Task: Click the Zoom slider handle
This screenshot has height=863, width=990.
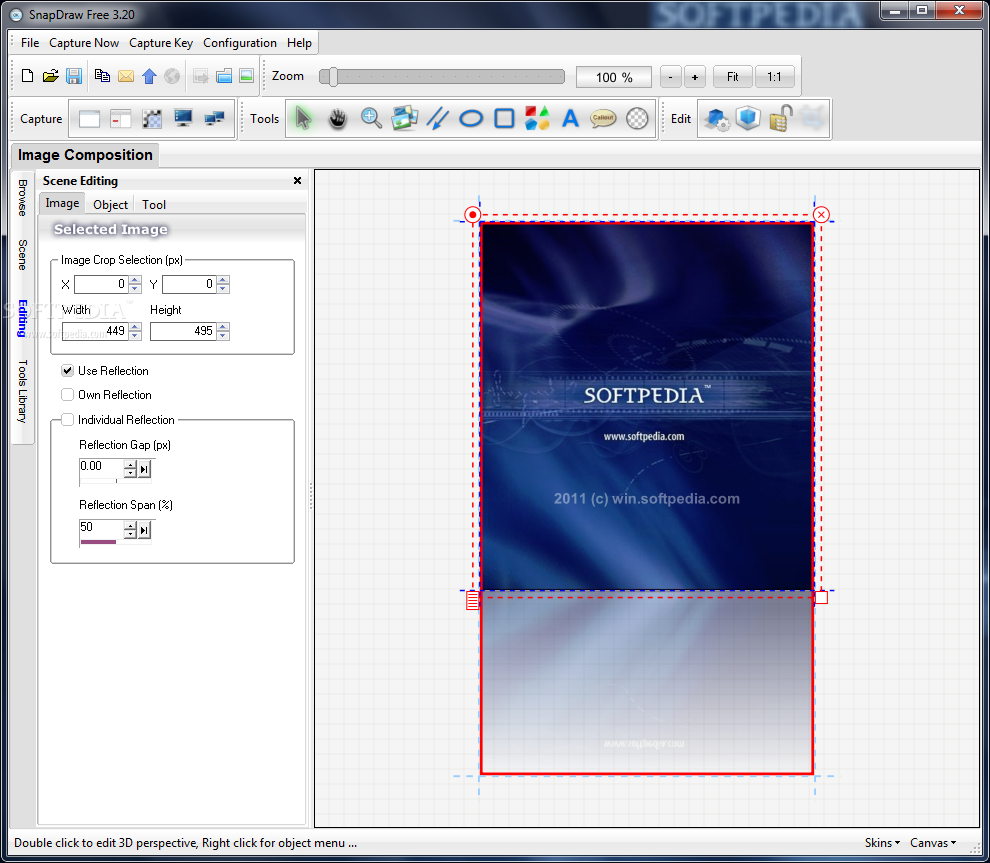Action: click(x=332, y=77)
